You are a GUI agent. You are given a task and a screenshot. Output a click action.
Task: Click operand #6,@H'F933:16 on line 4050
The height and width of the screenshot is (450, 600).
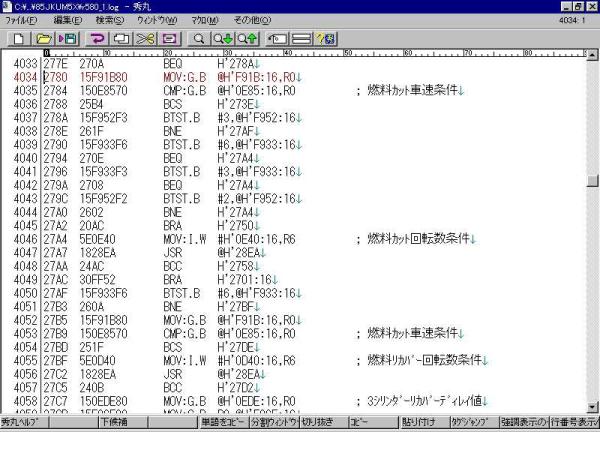(x=256, y=293)
